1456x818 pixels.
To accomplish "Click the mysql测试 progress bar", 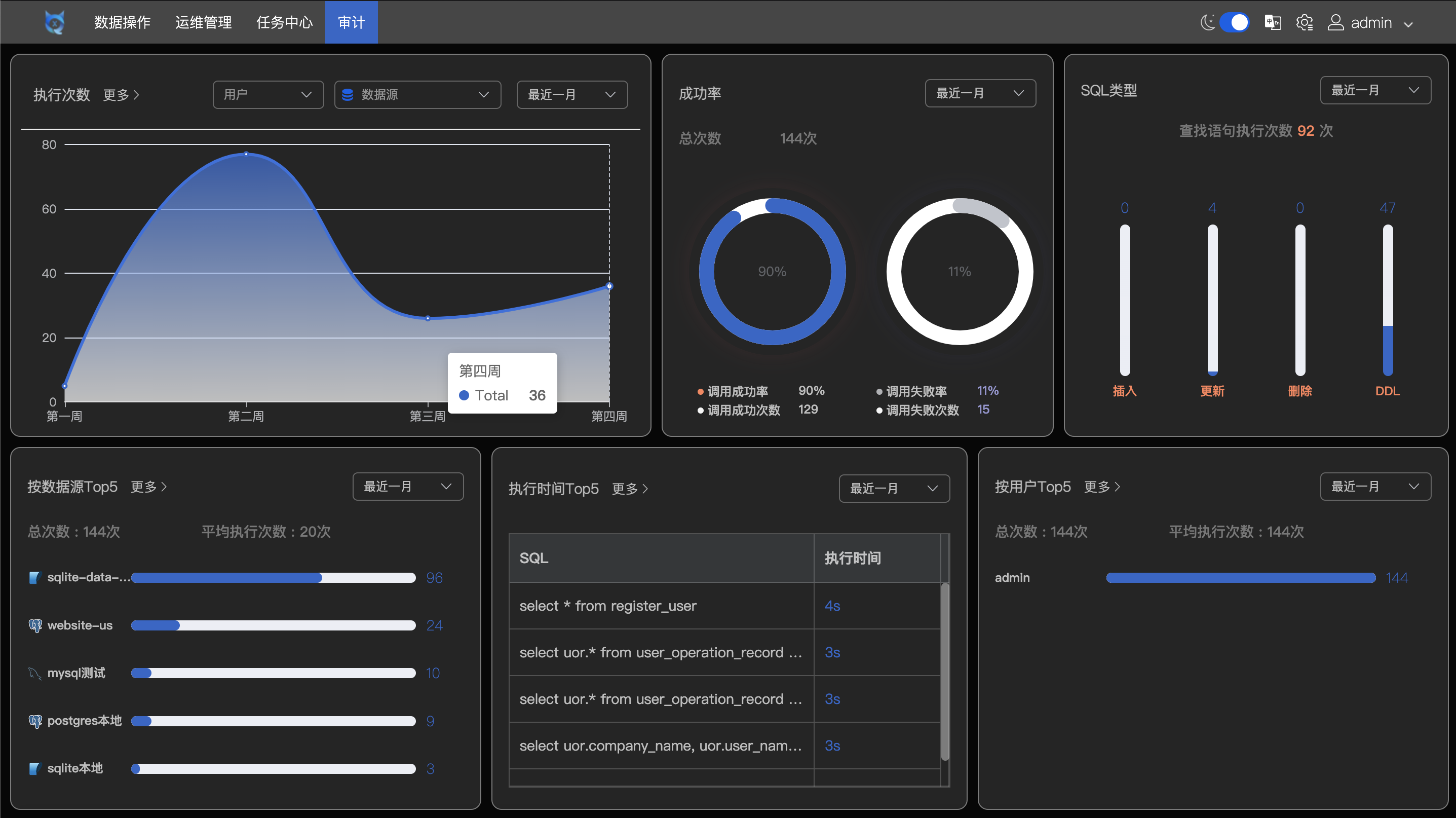I will coord(274,673).
